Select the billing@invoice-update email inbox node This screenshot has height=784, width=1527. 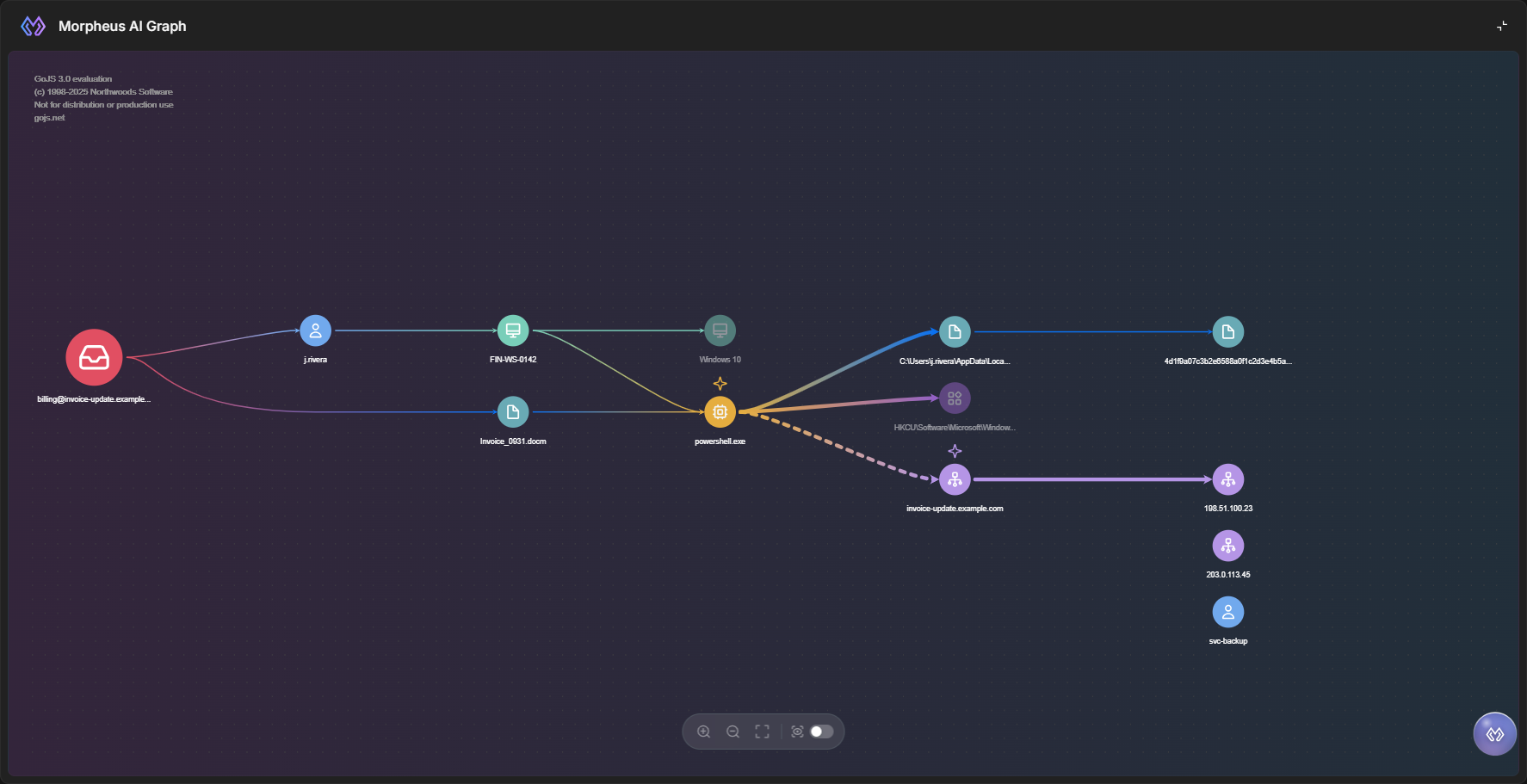(94, 357)
